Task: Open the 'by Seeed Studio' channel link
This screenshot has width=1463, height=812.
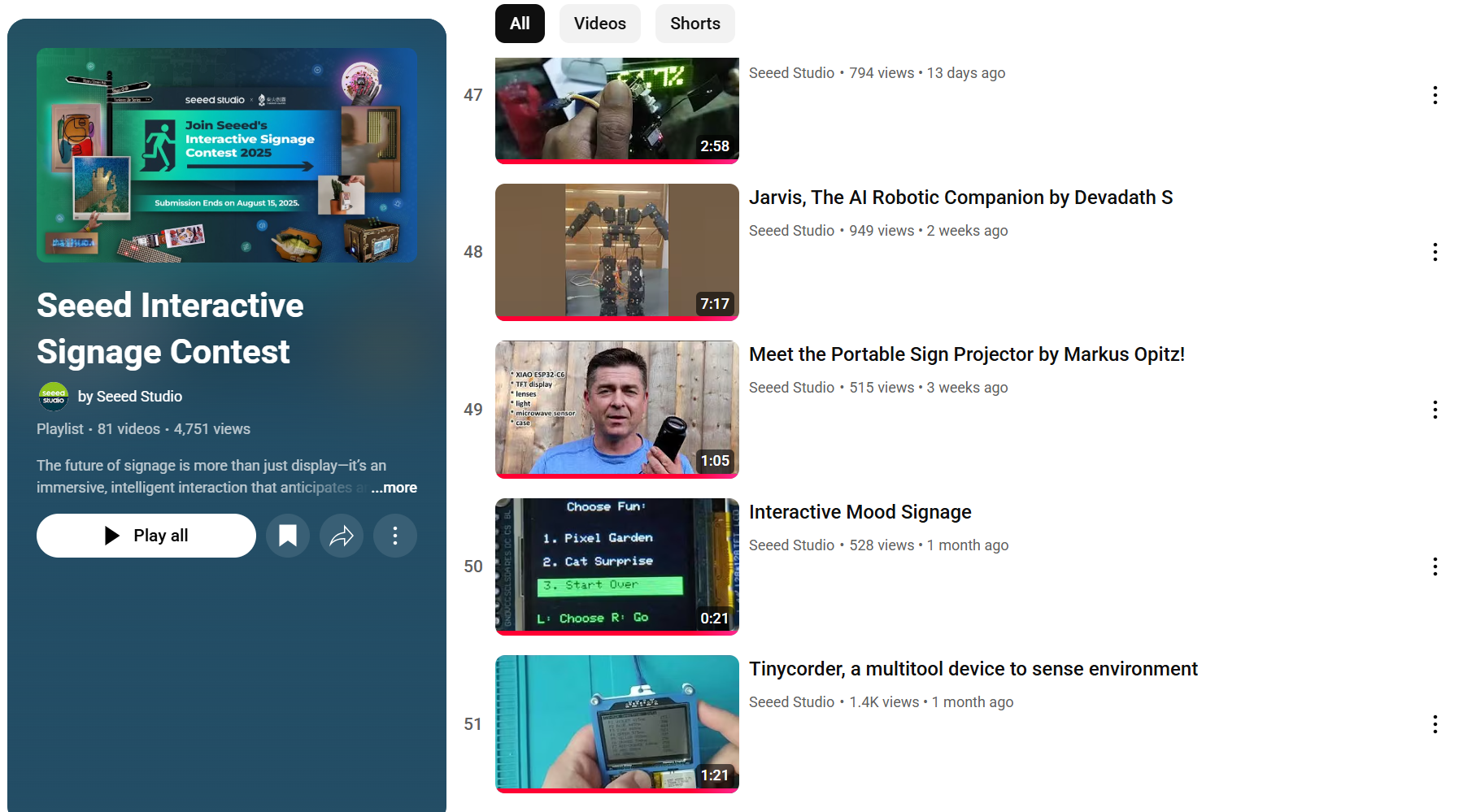Action: pos(130,397)
